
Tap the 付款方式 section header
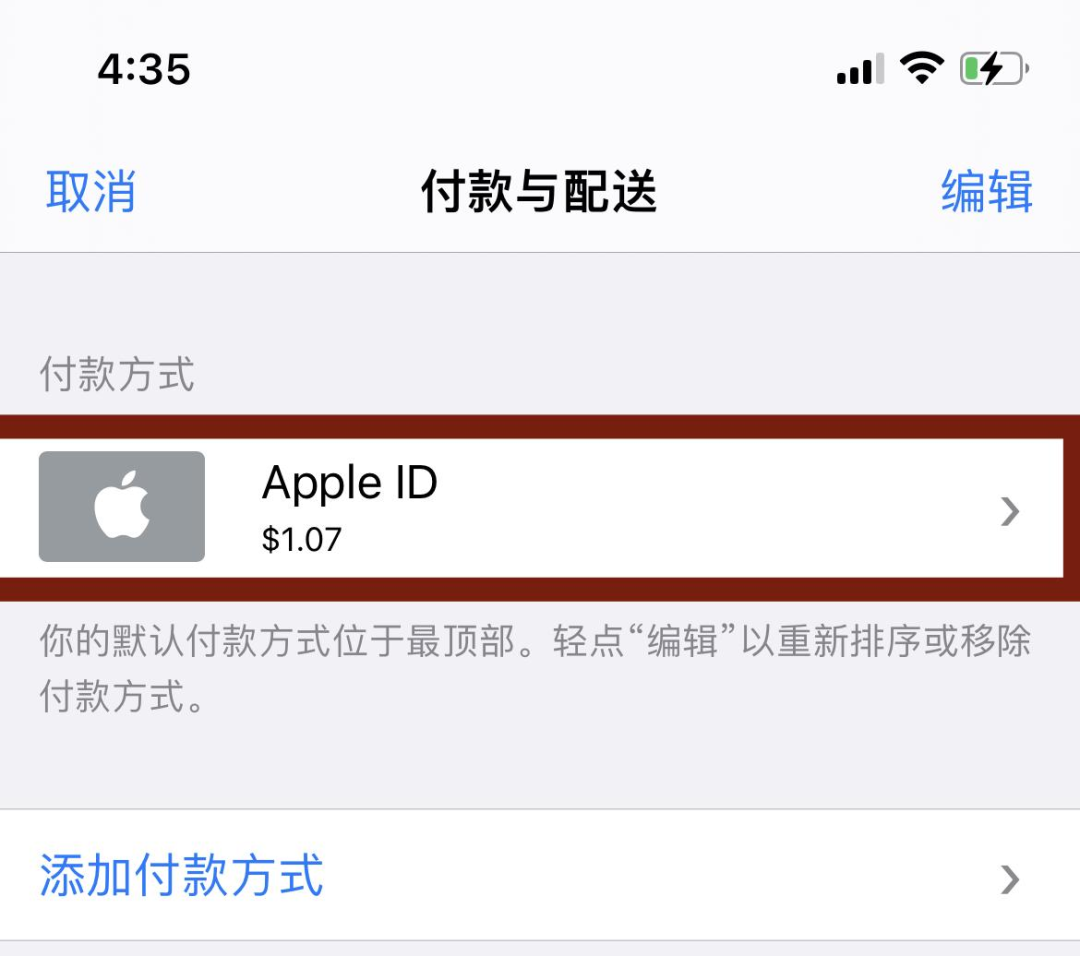click(116, 374)
